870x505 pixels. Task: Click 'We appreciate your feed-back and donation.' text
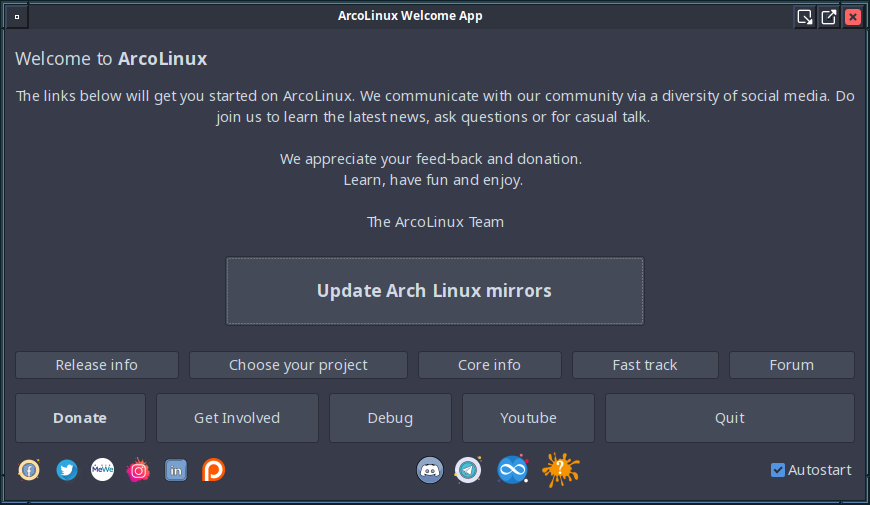tap(431, 159)
